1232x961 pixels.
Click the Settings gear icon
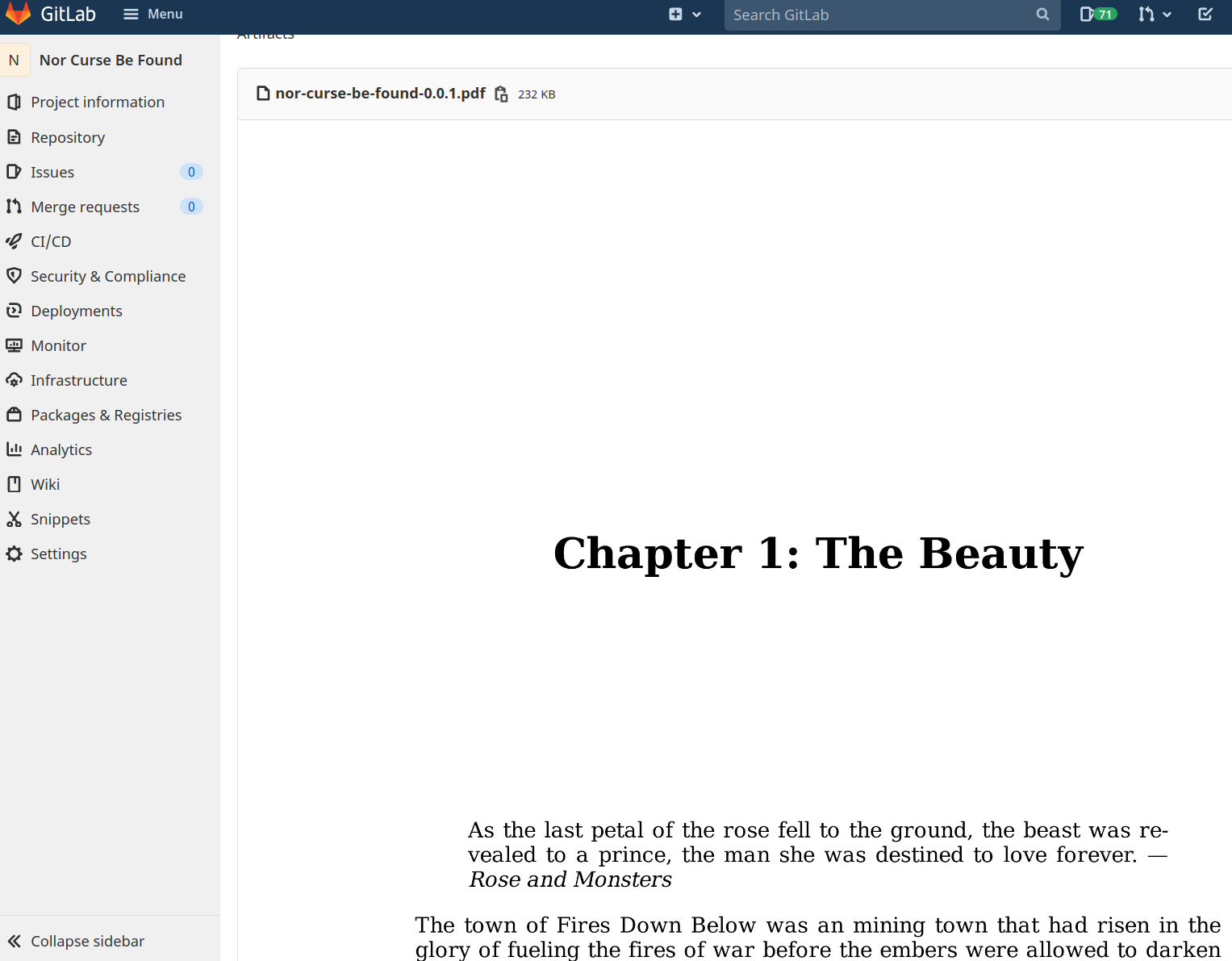[x=14, y=554]
